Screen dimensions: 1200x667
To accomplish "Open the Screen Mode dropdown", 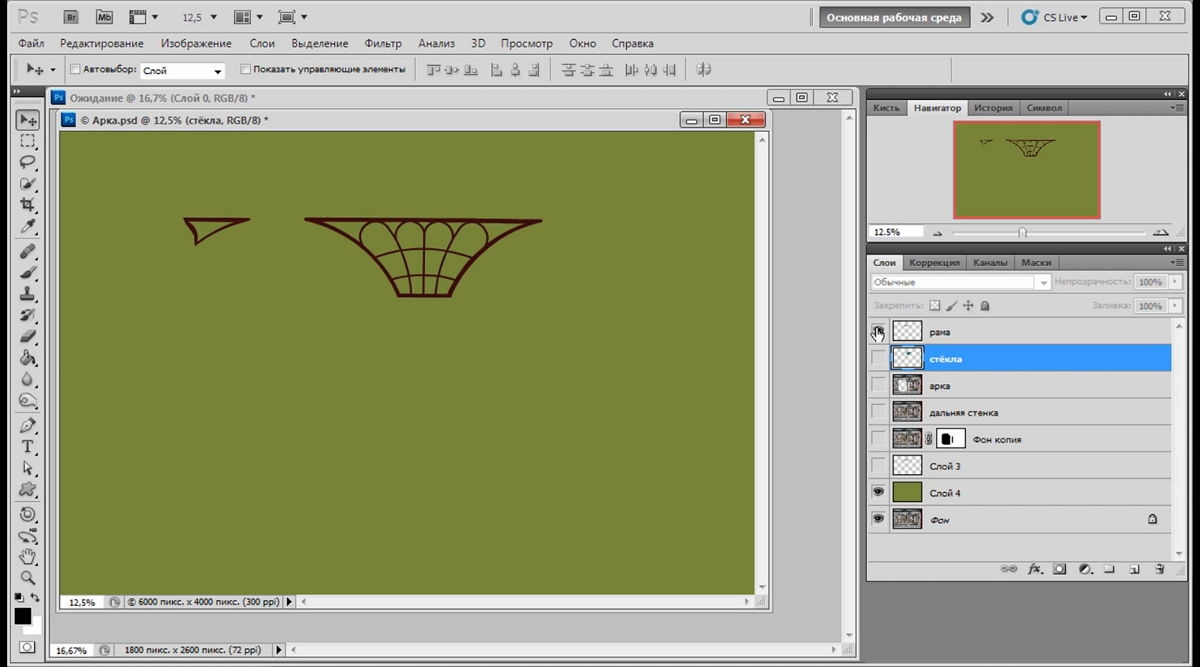I will point(293,18).
